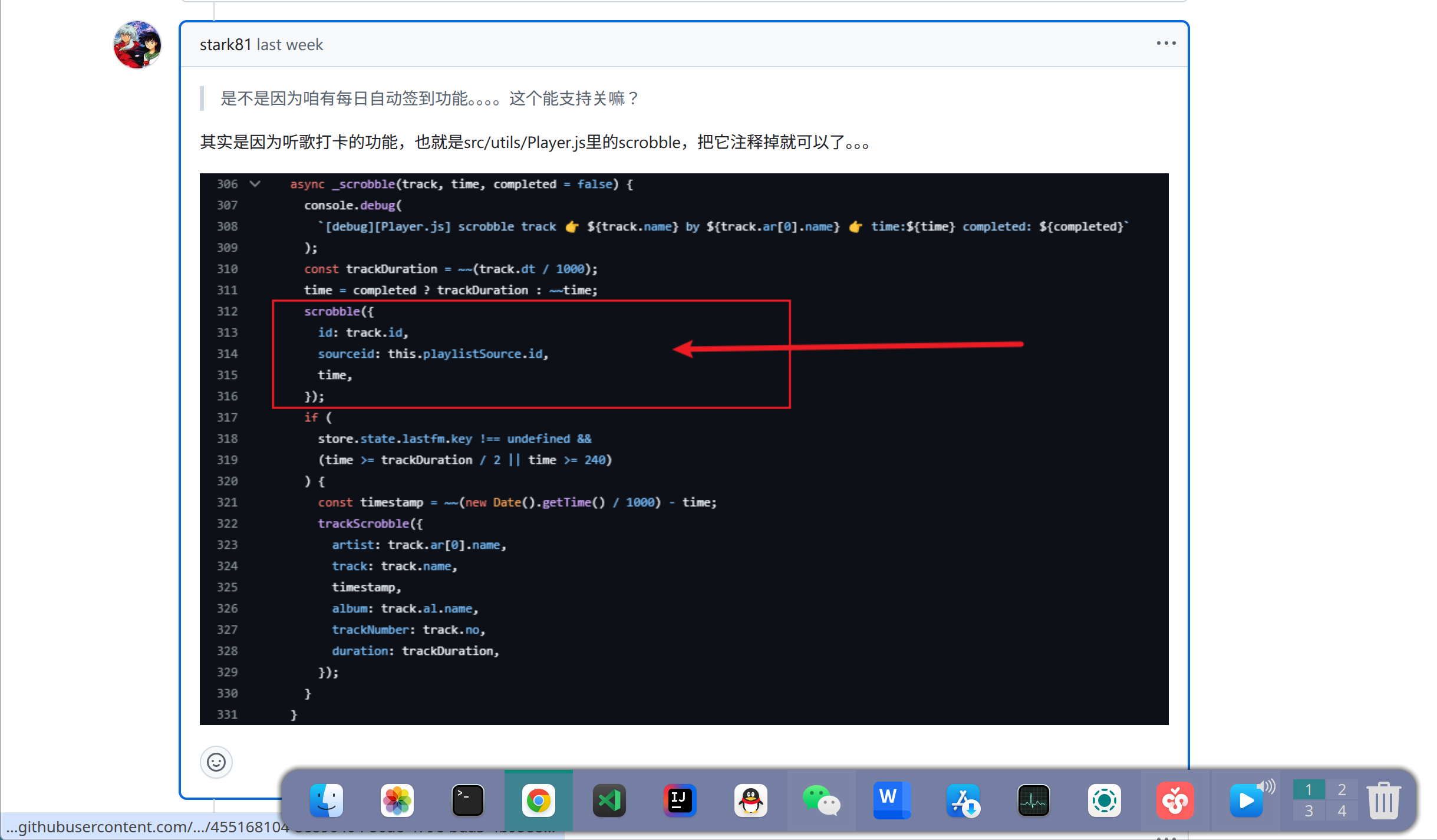
Task: Launch Activity Monitor from the dock
Action: tap(1033, 801)
